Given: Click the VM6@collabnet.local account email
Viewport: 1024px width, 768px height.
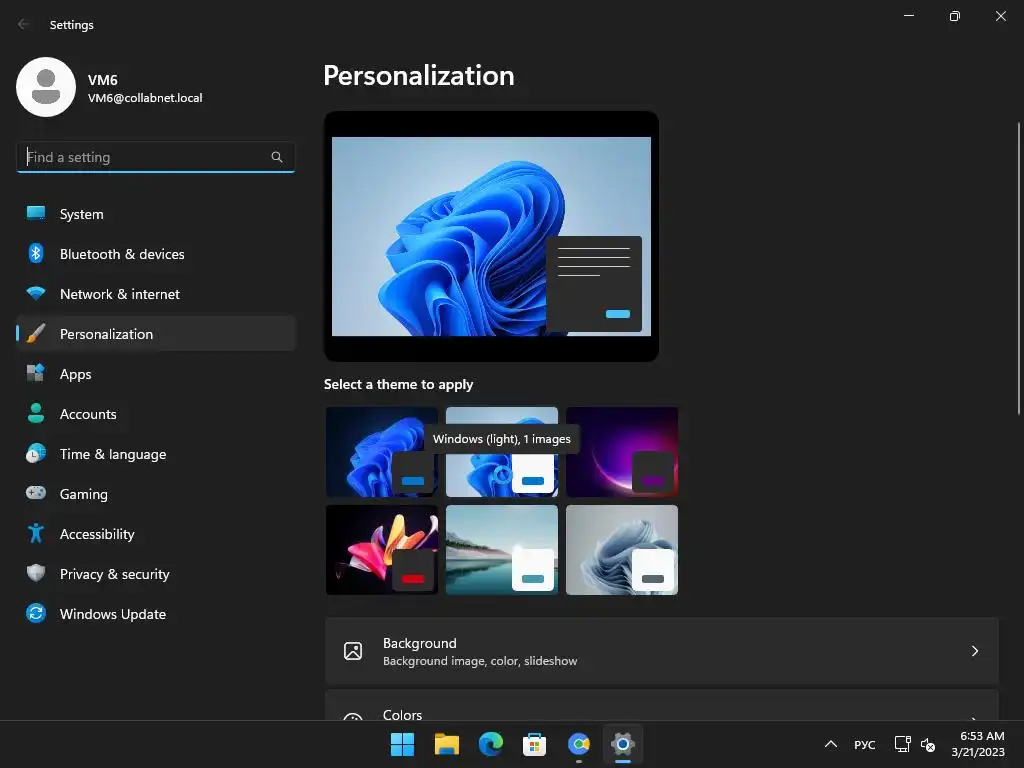Looking at the screenshot, I should point(145,98).
